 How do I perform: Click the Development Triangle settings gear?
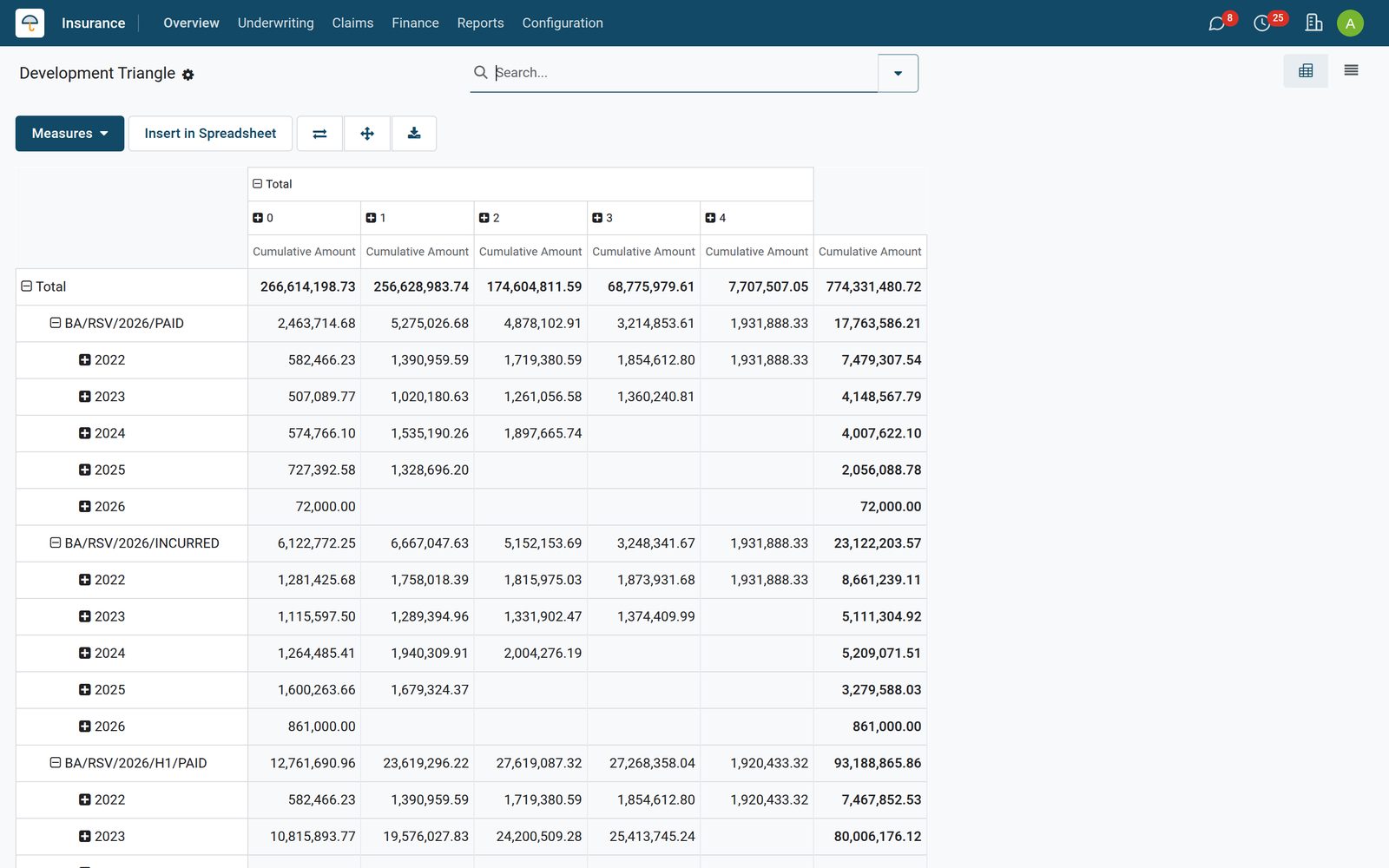(x=188, y=75)
